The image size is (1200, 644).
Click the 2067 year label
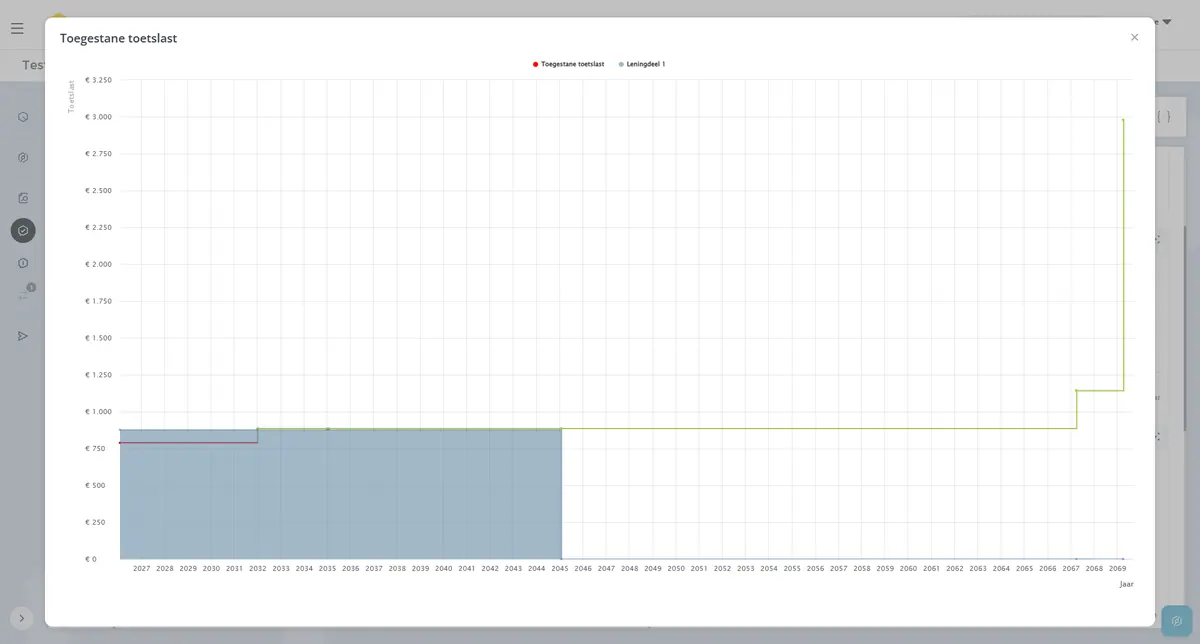[x=1071, y=568]
